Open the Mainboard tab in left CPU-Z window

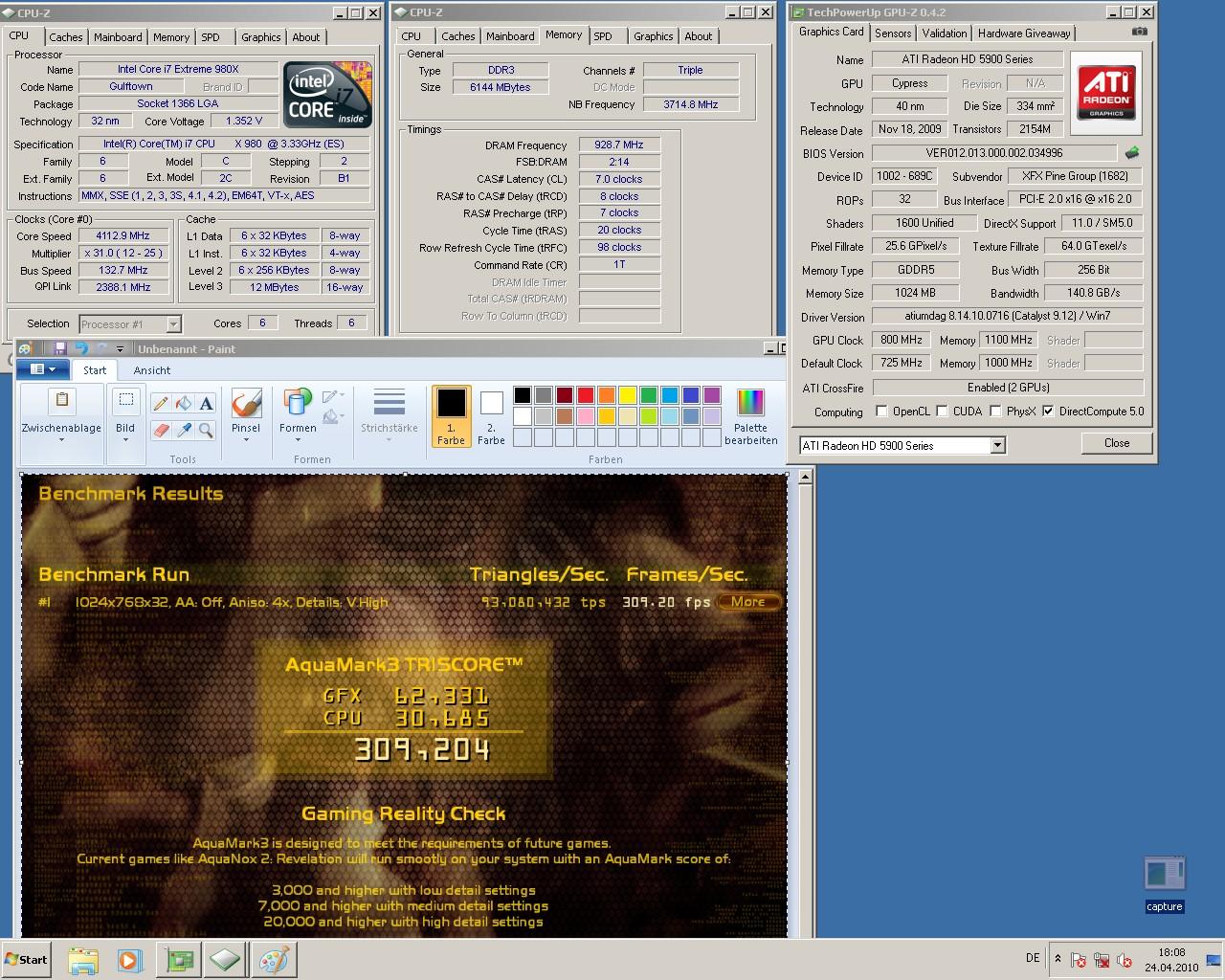tap(119, 37)
